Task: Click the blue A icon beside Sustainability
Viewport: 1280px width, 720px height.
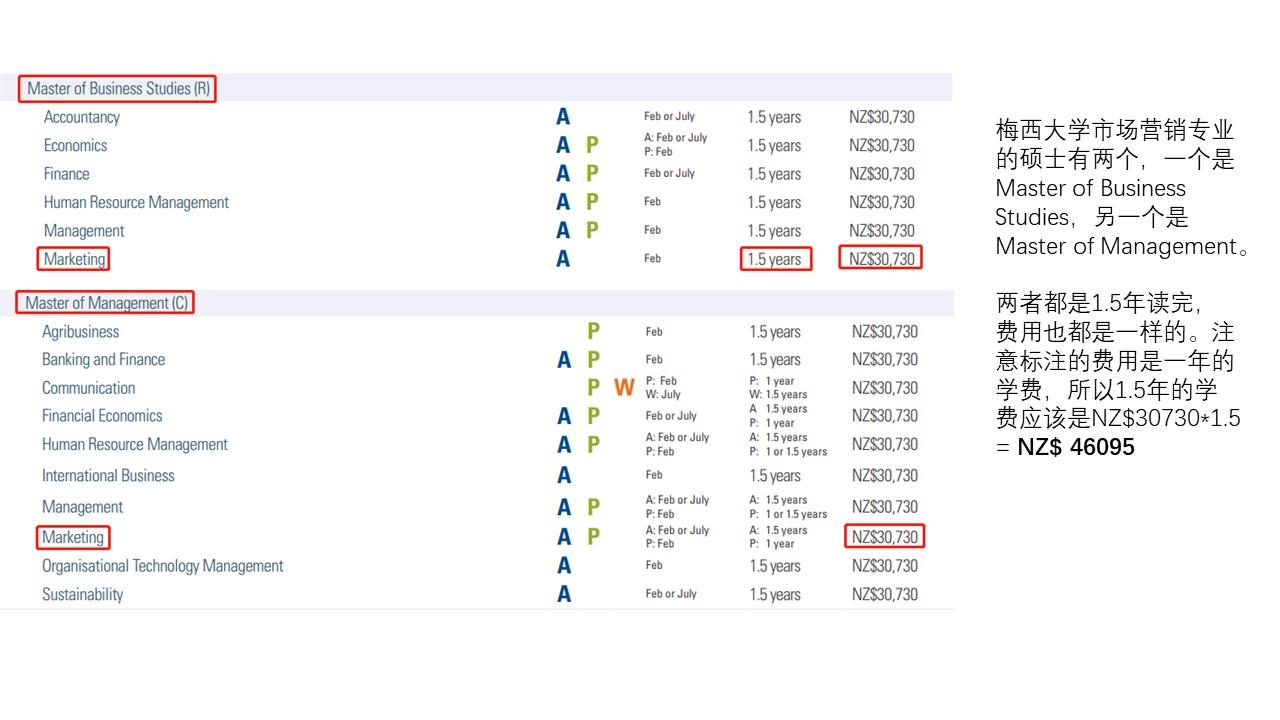Action: pyautogui.click(x=564, y=594)
